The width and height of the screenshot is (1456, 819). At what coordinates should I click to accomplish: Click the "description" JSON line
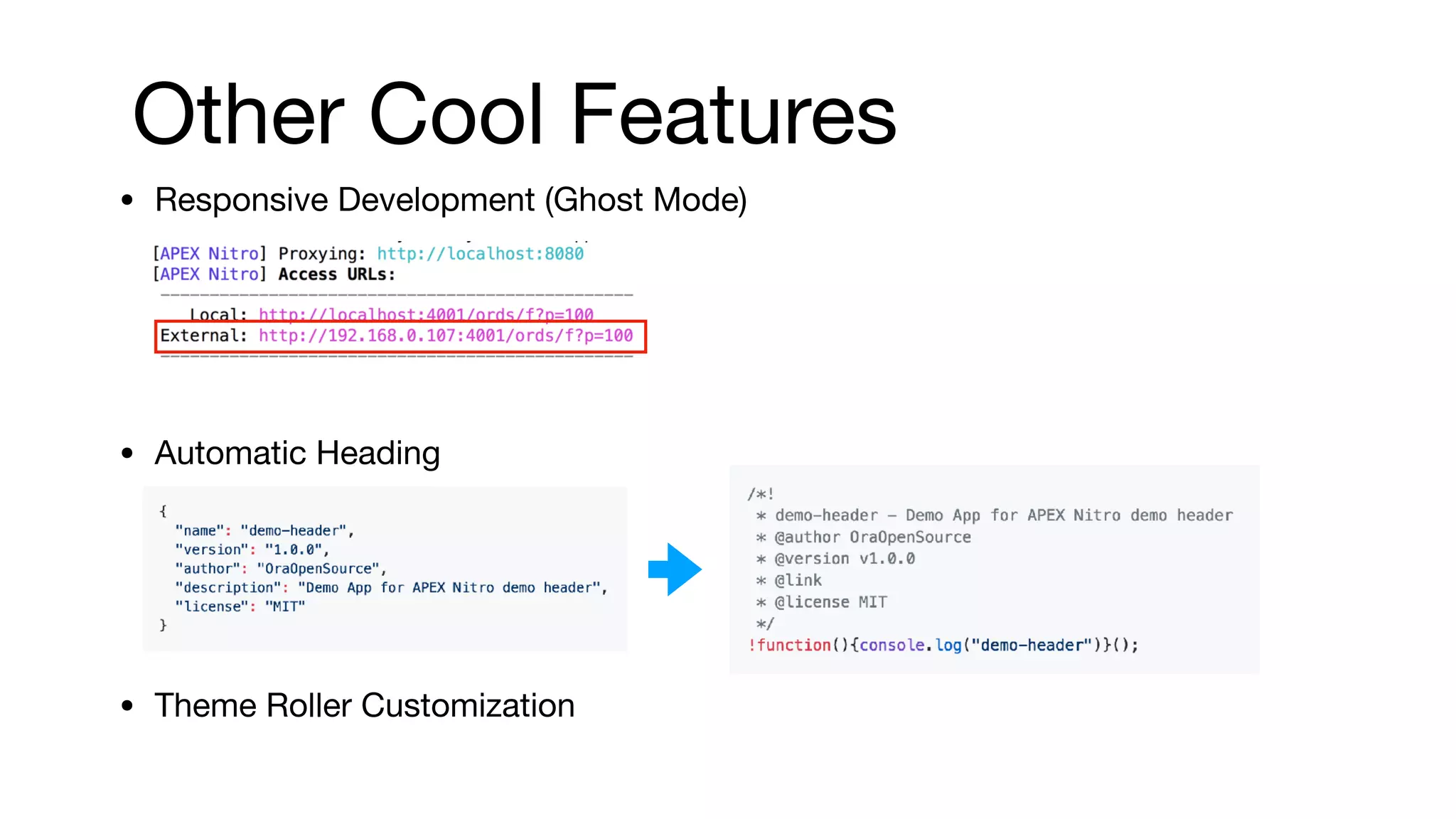(x=391, y=588)
